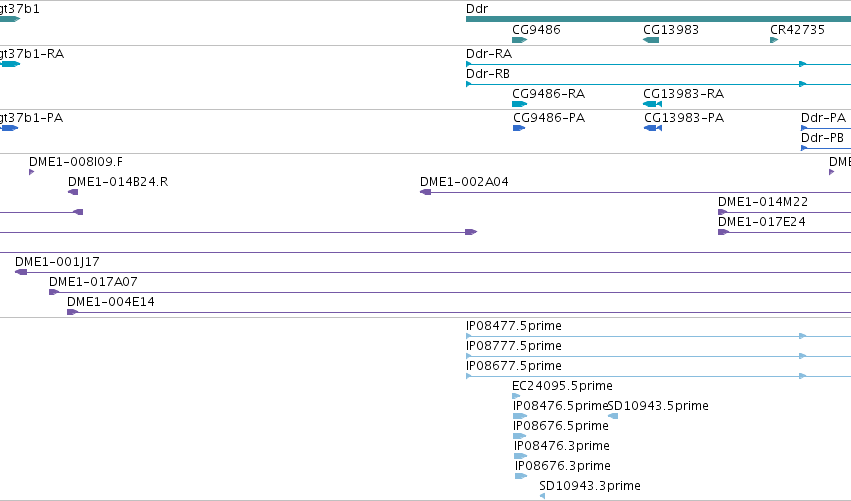Select the EC24095.5prime EST glyph
This screenshot has width=851, height=501.
(516, 396)
